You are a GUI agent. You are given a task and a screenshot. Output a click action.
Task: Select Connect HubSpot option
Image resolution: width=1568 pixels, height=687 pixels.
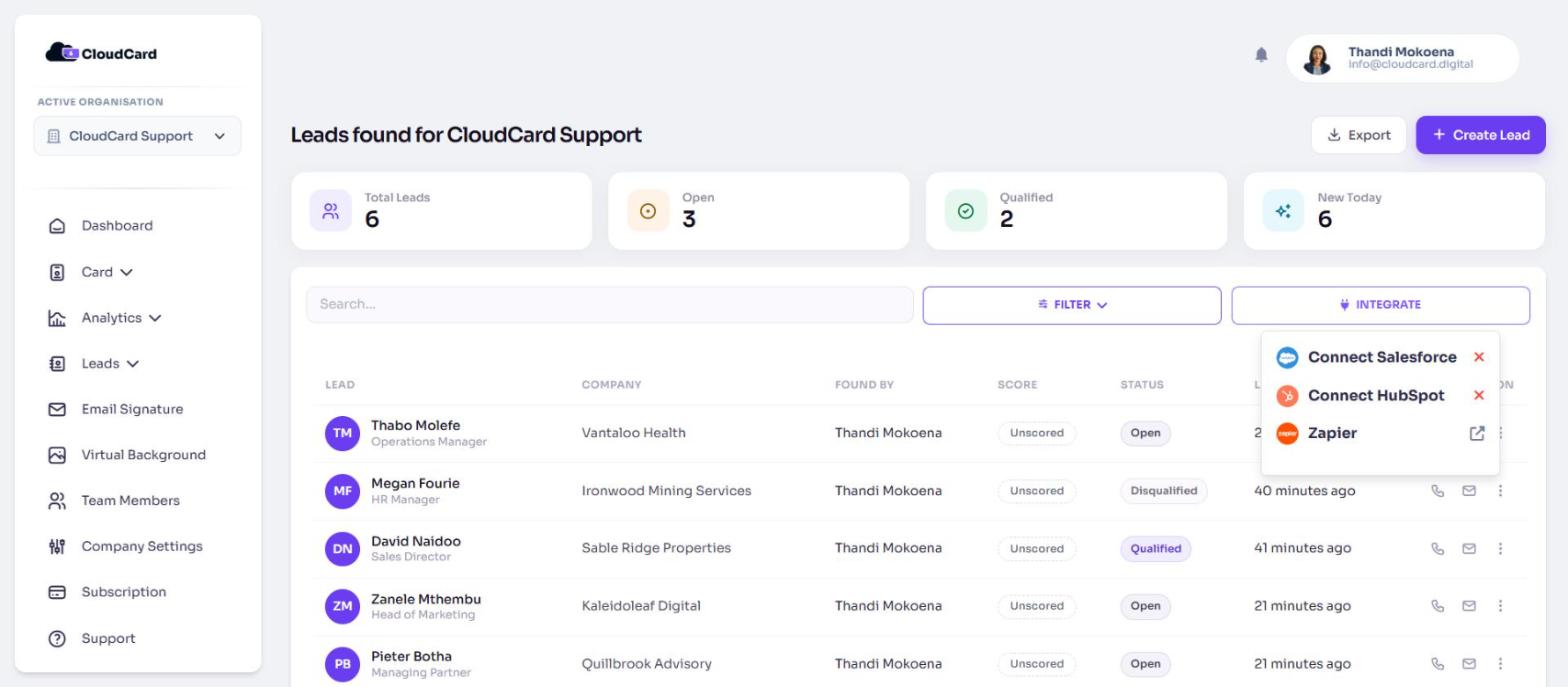pyautogui.click(x=1375, y=395)
